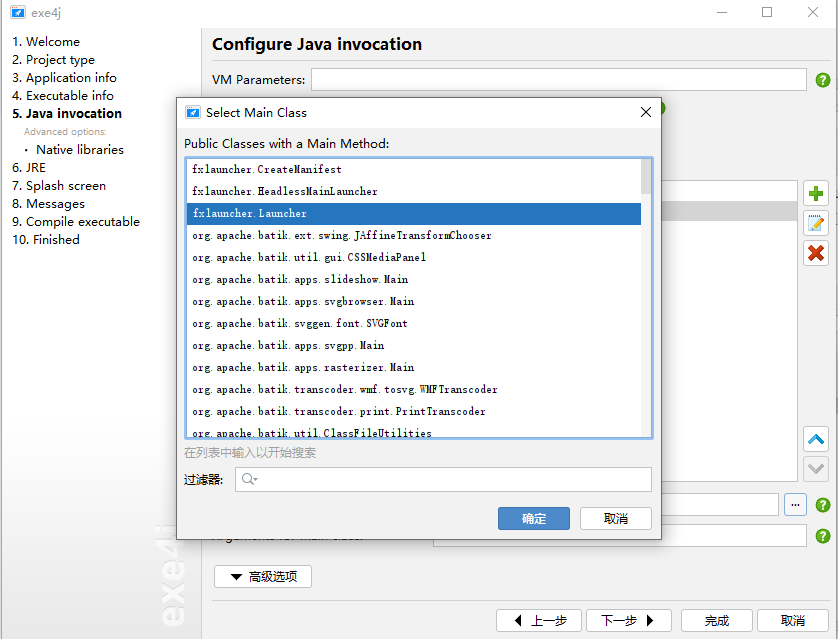Open step 8. Messages
Viewport: 838px width, 639px height.
click(x=48, y=204)
